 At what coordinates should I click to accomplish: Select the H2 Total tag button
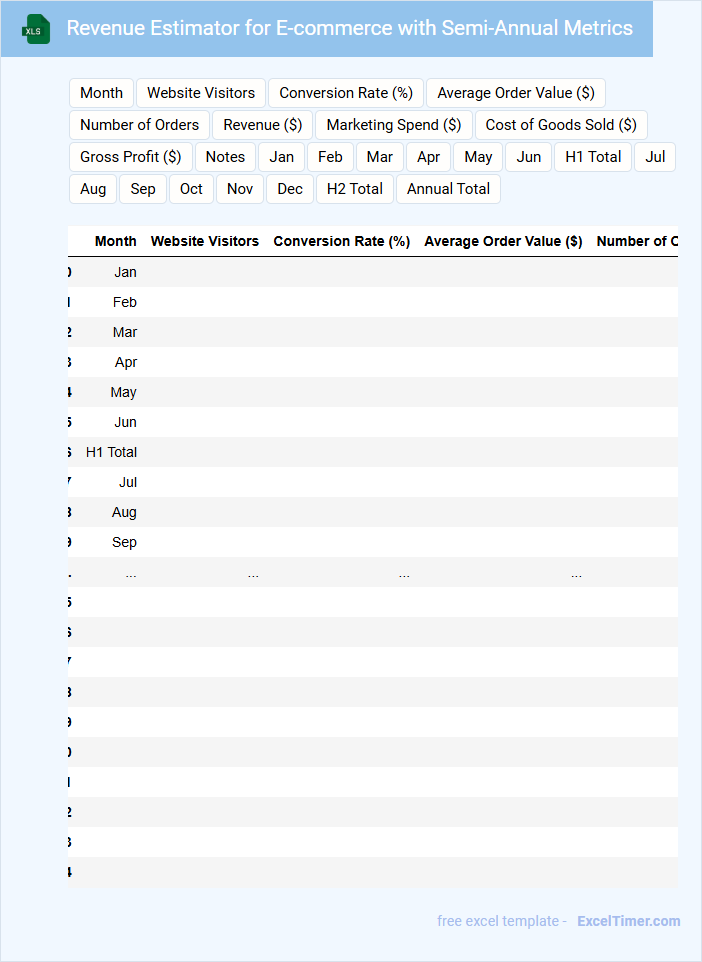coord(355,189)
